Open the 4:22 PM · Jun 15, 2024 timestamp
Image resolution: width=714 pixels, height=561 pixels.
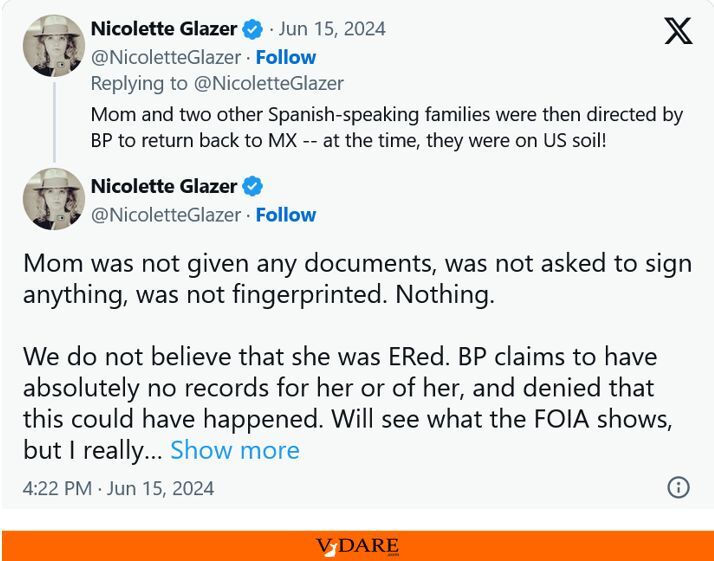(118, 489)
